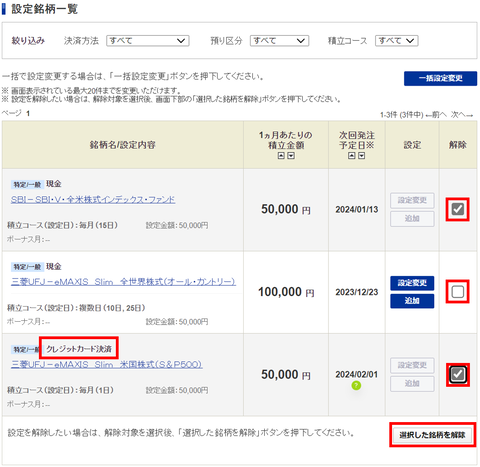Sort next order date ascending icon

[x=352, y=156]
